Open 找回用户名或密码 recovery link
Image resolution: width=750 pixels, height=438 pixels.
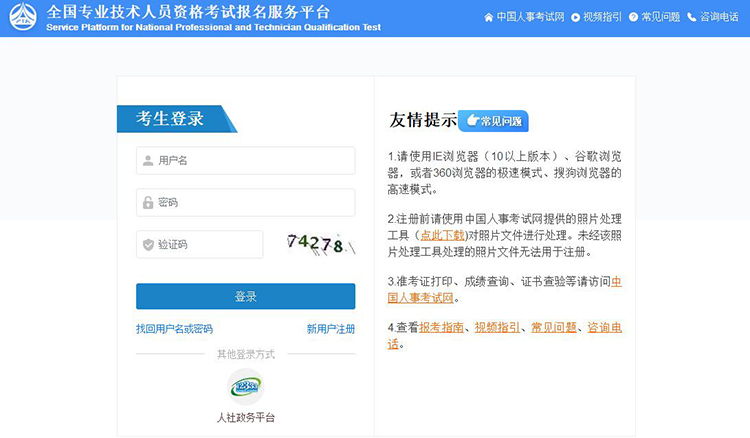pyautogui.click(x=174, y=329)
